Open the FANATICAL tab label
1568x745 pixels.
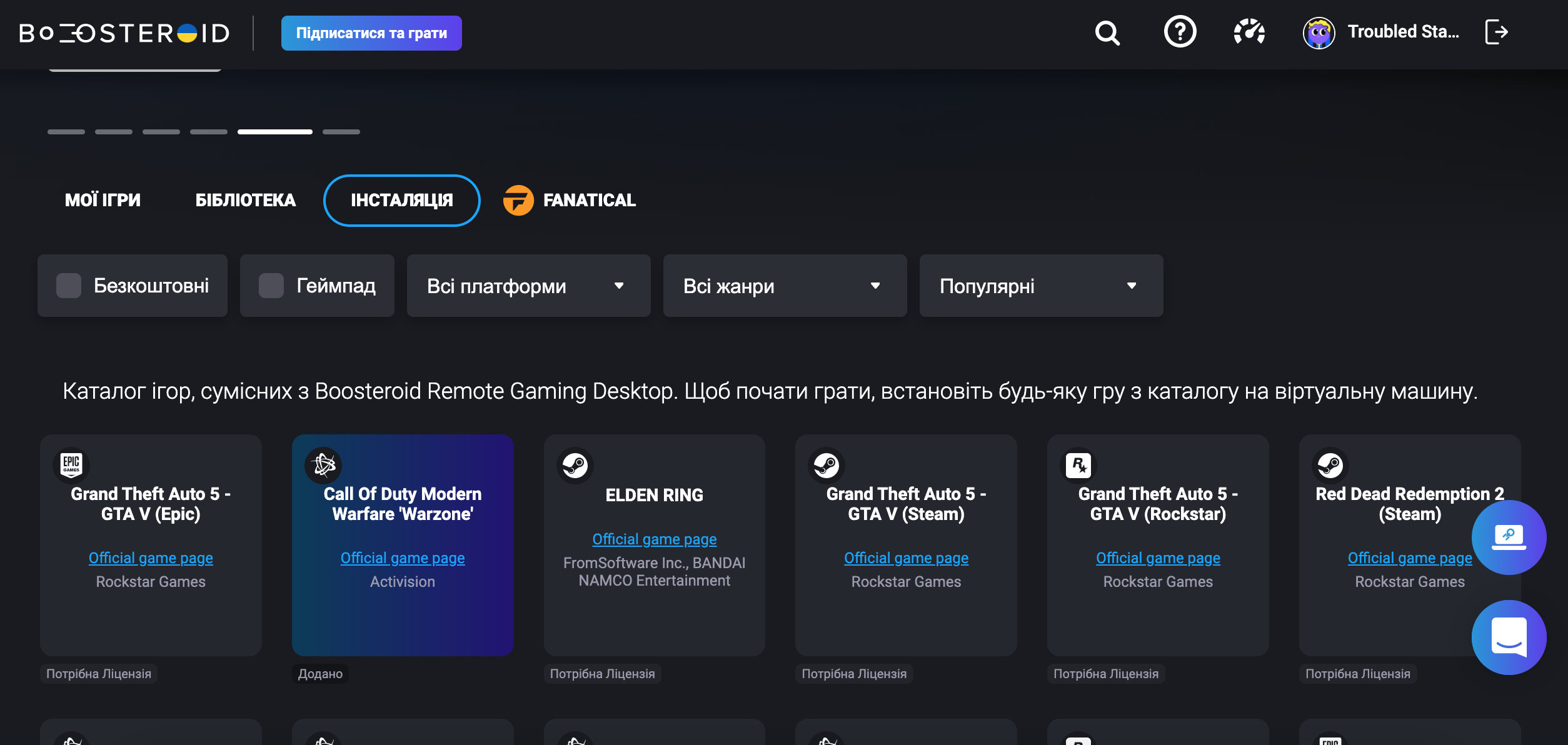[x=590, y=201]
